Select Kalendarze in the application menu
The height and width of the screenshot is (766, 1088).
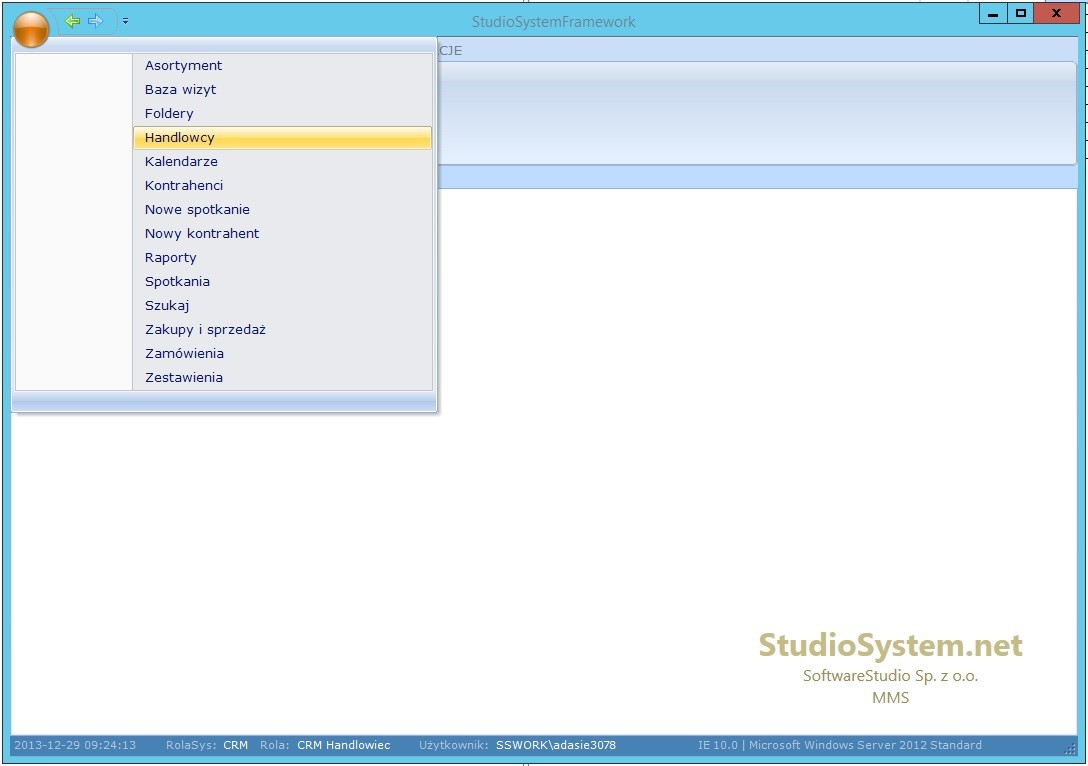point(282,162)
